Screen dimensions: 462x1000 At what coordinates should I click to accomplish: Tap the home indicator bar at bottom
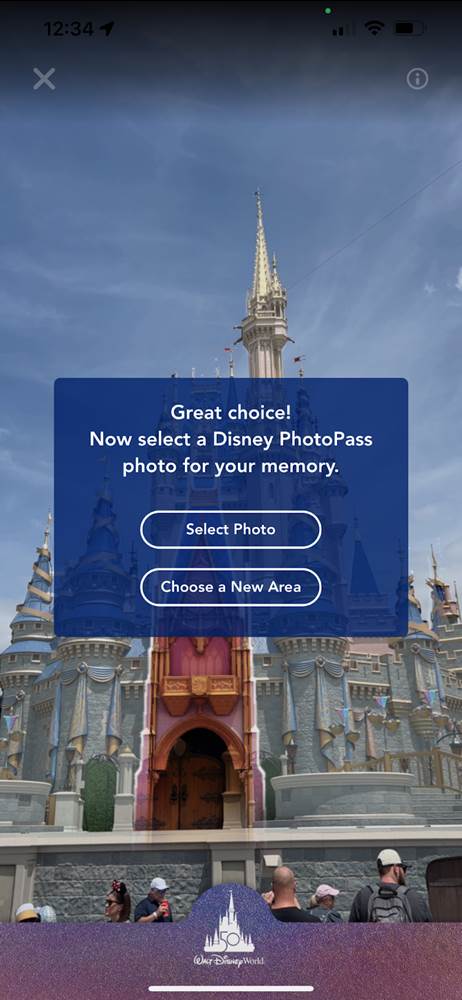point(231,989)
